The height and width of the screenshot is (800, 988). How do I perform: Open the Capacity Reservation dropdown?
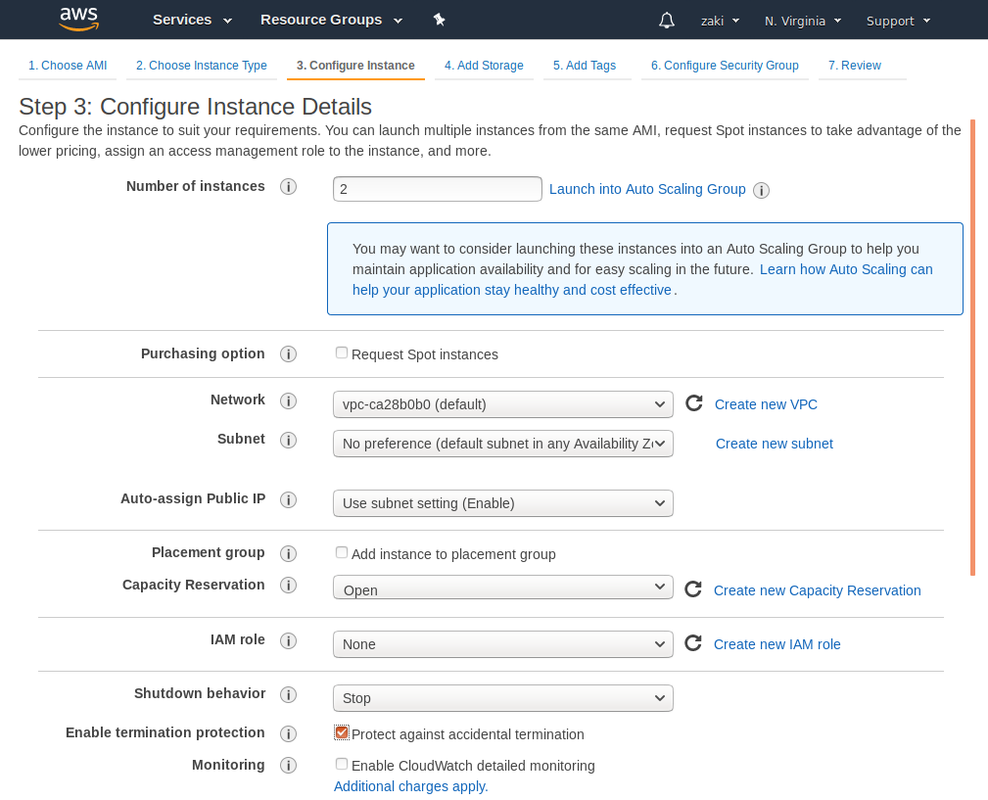point(503,587)
